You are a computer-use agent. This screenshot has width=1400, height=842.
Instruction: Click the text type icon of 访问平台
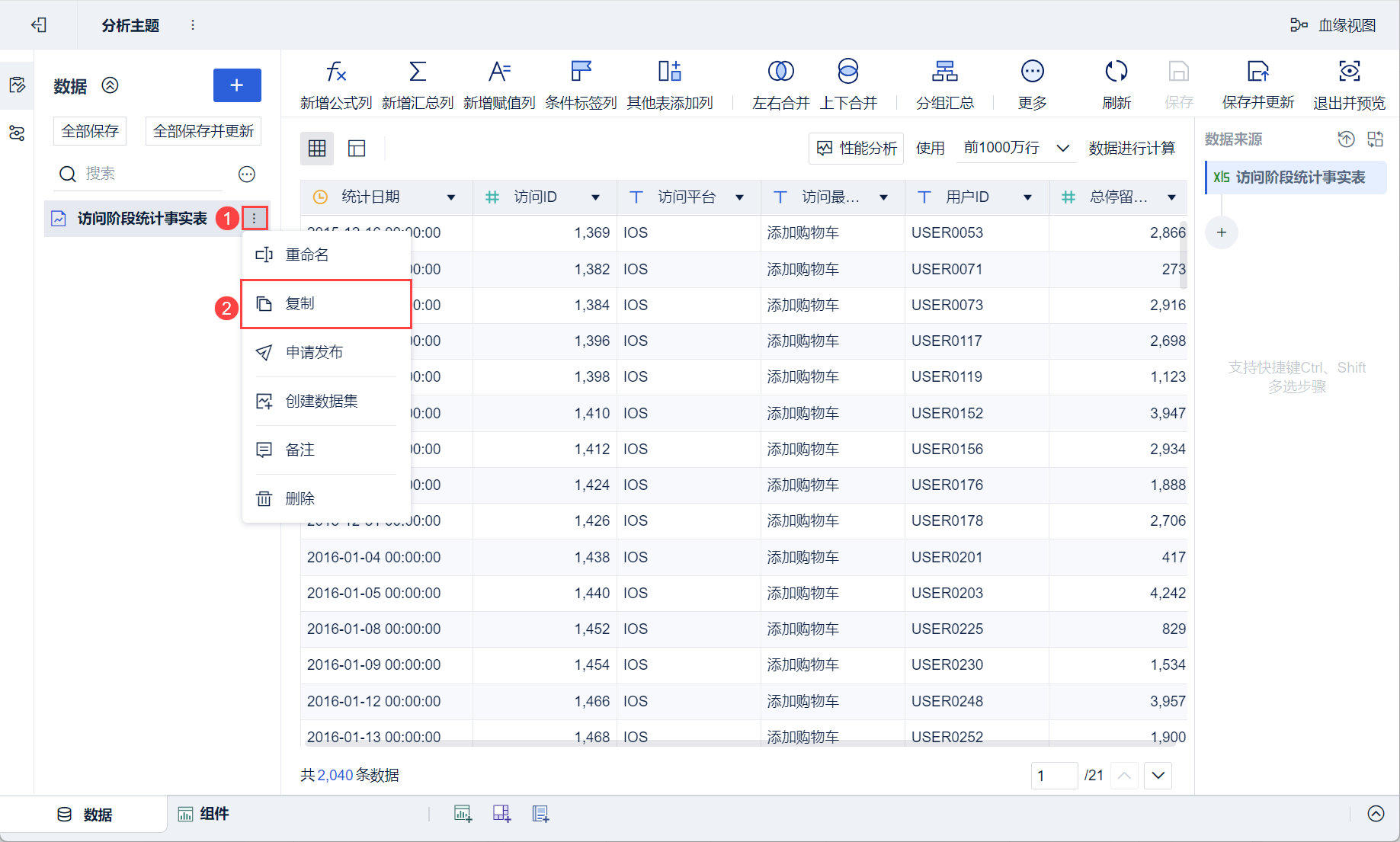pos(636,197)
